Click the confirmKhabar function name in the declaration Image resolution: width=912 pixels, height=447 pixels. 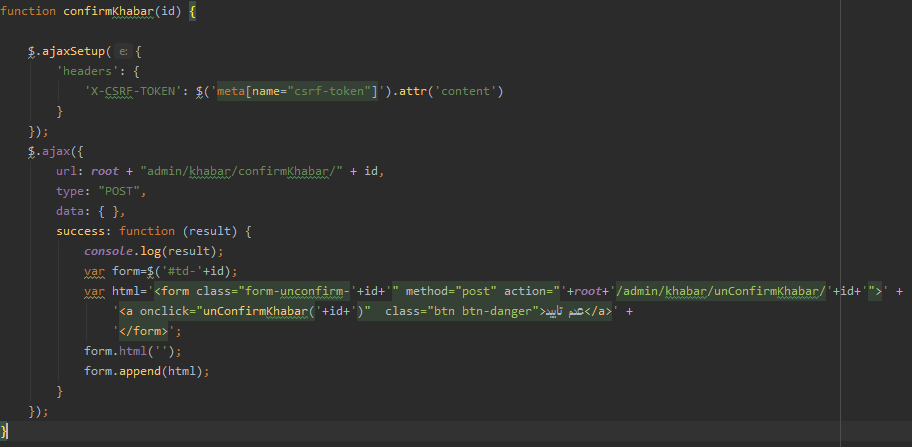pos(108,11)
